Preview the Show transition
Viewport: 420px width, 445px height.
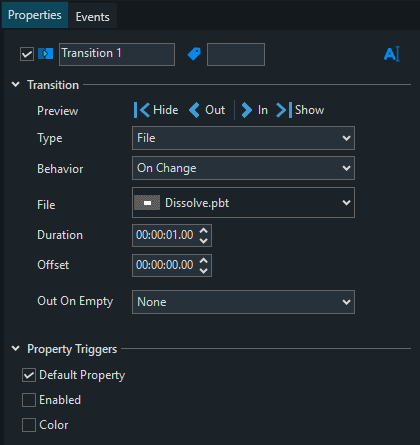[x=300, y=110]
